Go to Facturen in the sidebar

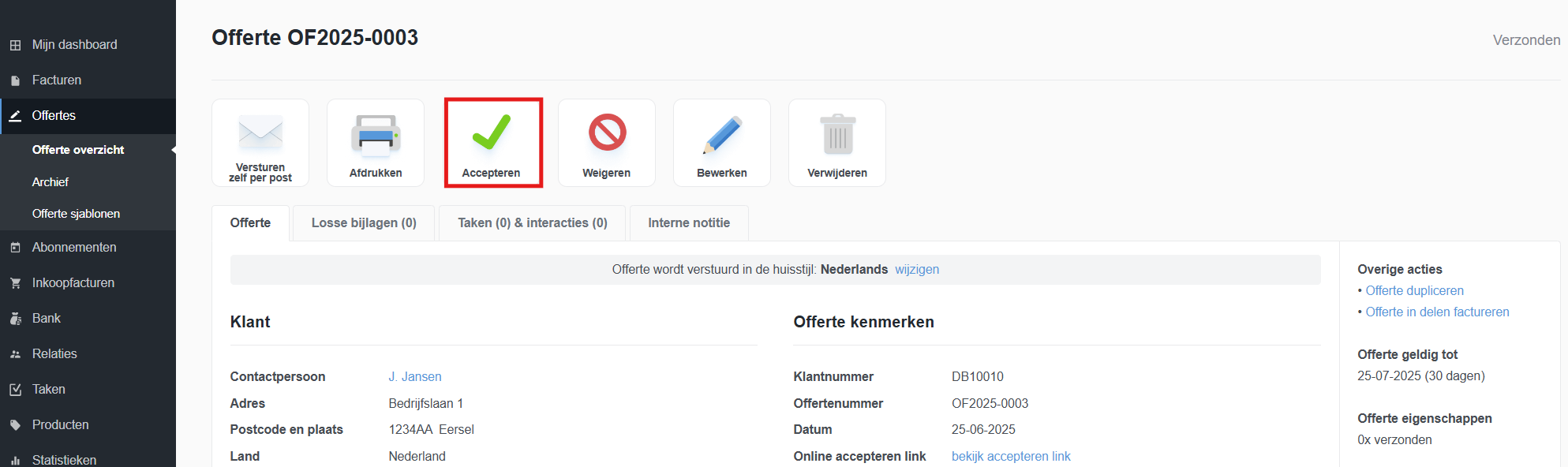57,80
